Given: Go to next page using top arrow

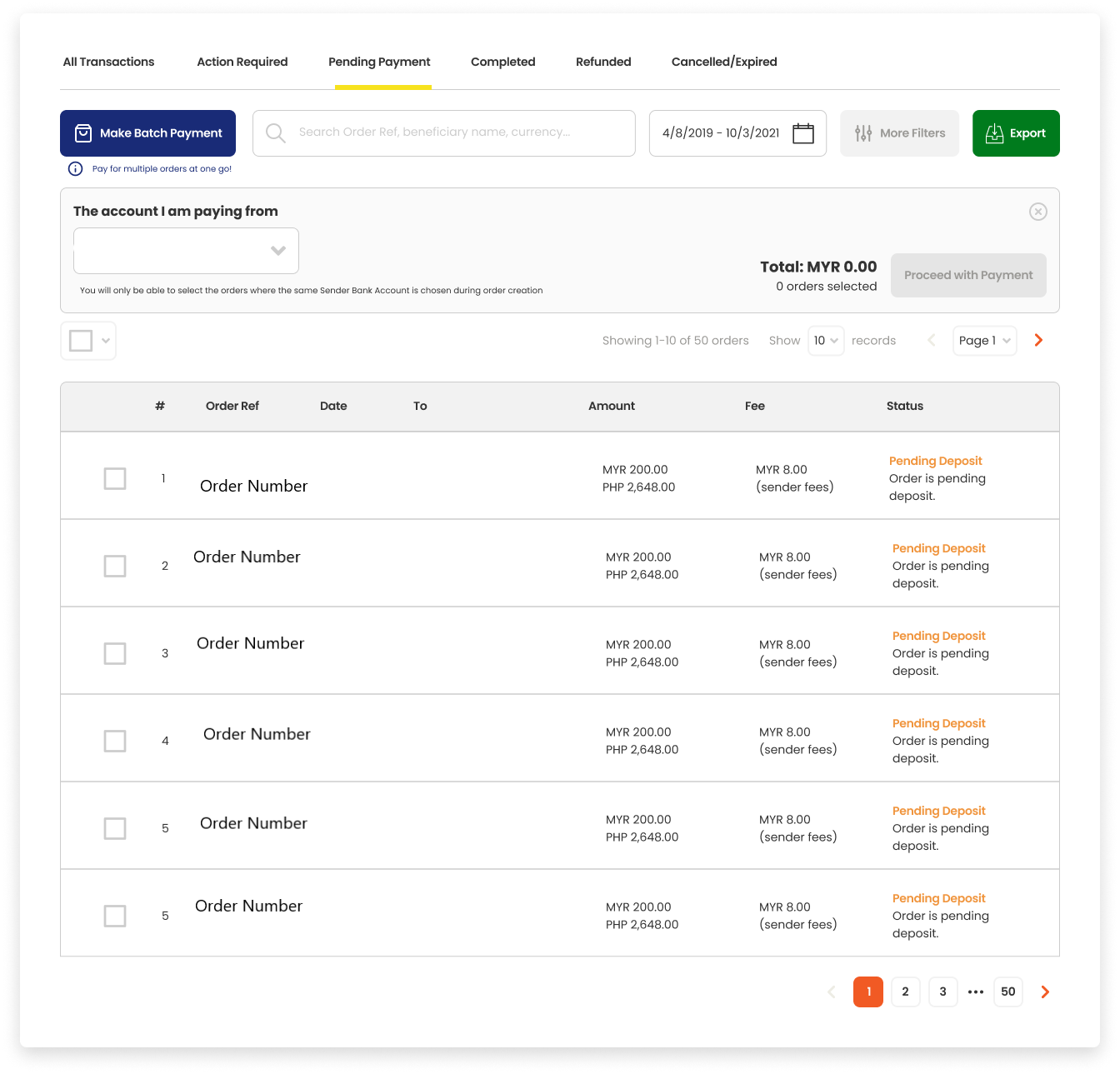Looking at the screenshot, I should (x=1038, y=340).
